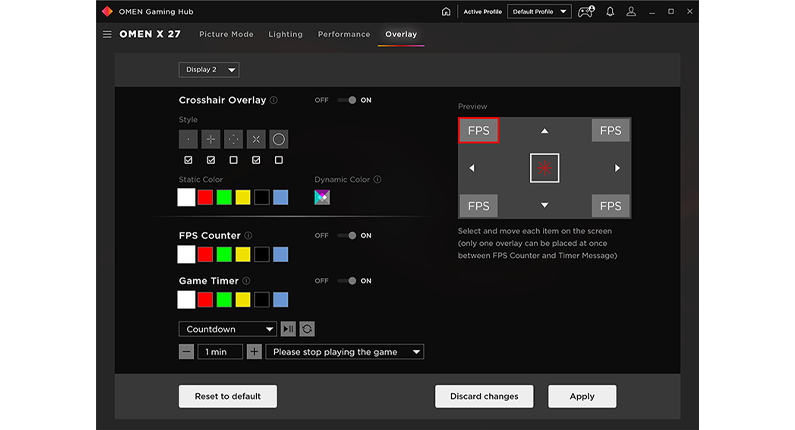
Task: Switch to the Lighting tab
Action: click(285, 34)
